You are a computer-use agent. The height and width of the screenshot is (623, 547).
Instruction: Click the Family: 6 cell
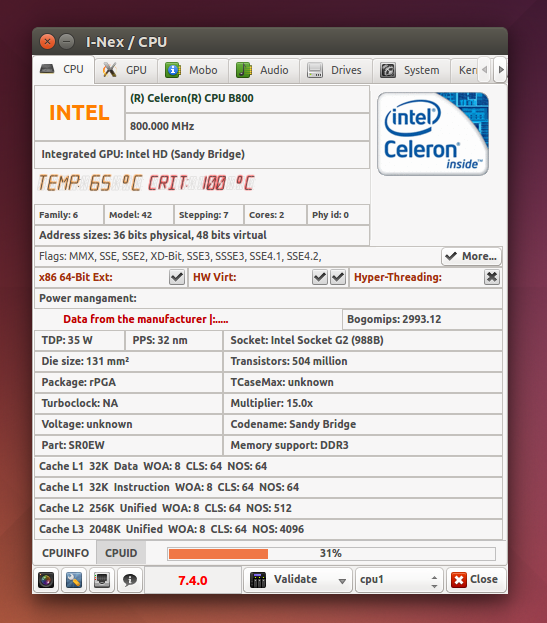(x=69, y=215)
